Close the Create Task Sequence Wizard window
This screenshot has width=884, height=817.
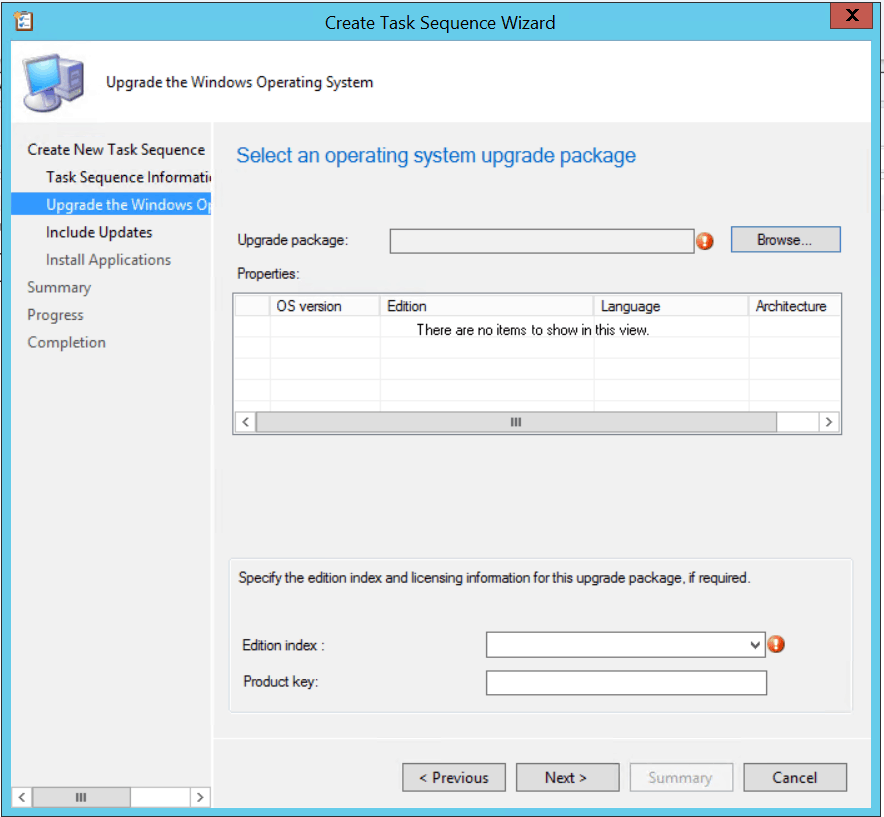[852, 15]
